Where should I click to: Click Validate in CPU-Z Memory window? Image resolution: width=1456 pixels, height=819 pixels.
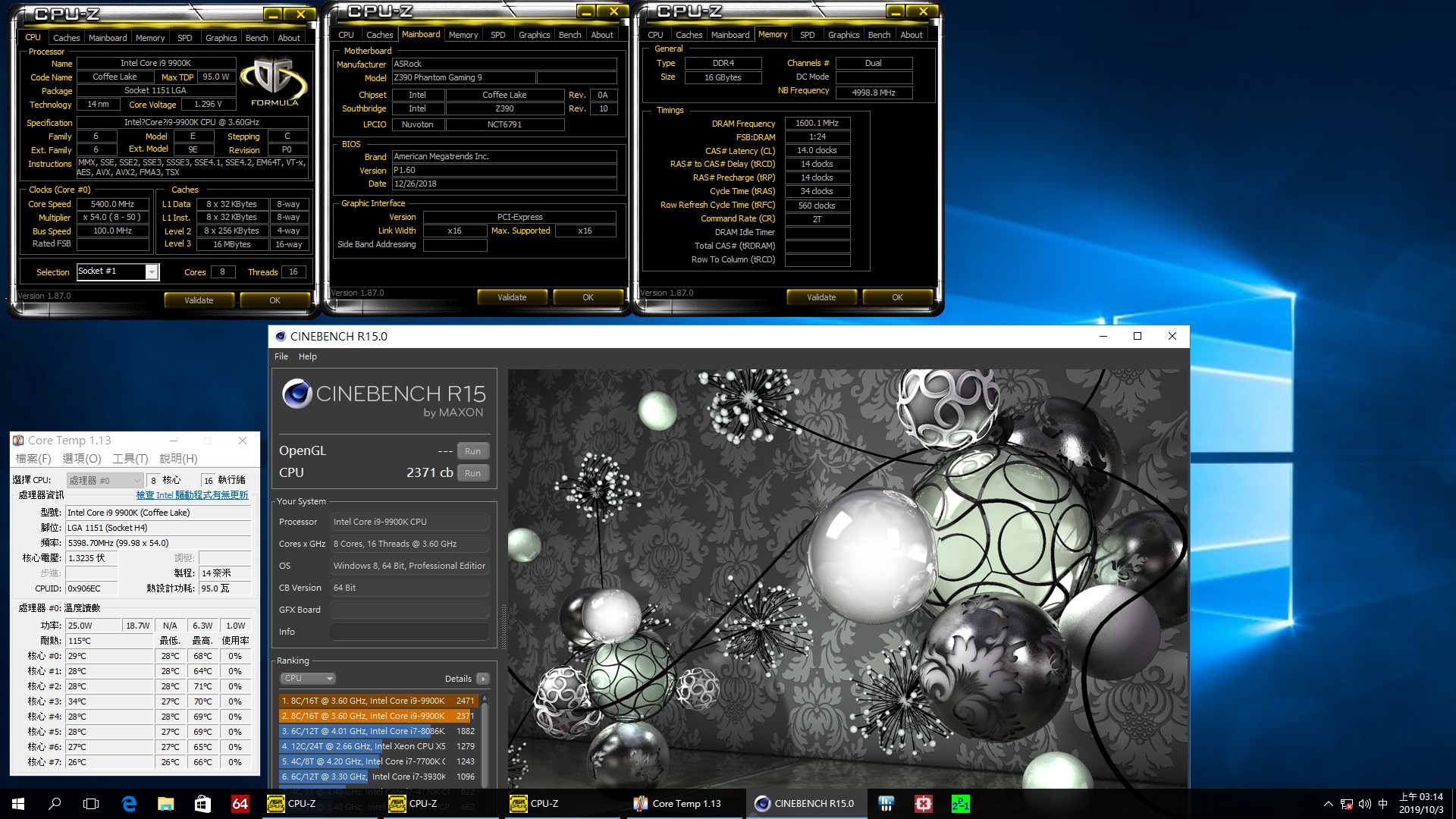pos(821,297)
